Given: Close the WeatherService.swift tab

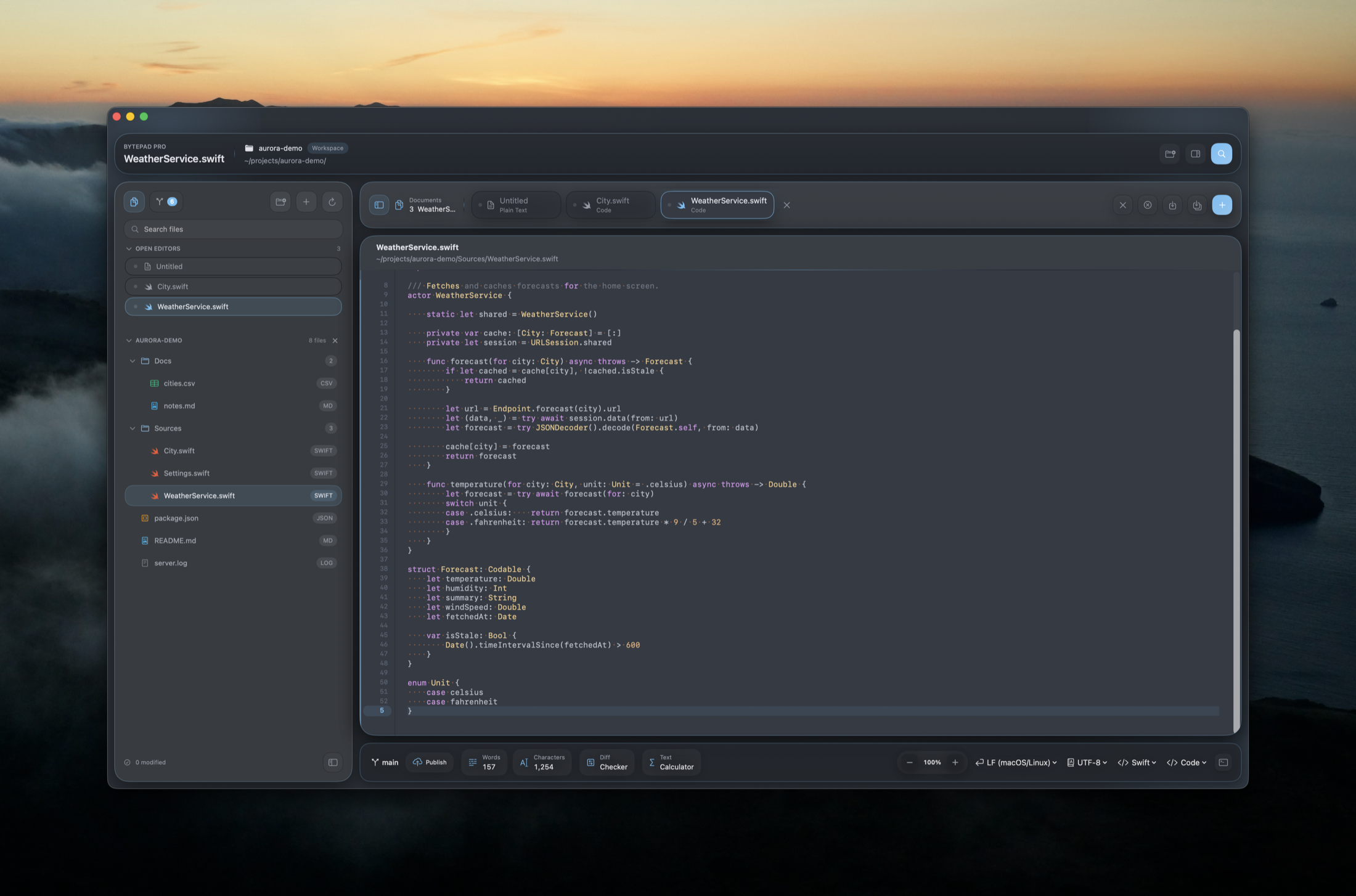Looking at the screenshot, I should pyautogui.click(x=786, y=205).
